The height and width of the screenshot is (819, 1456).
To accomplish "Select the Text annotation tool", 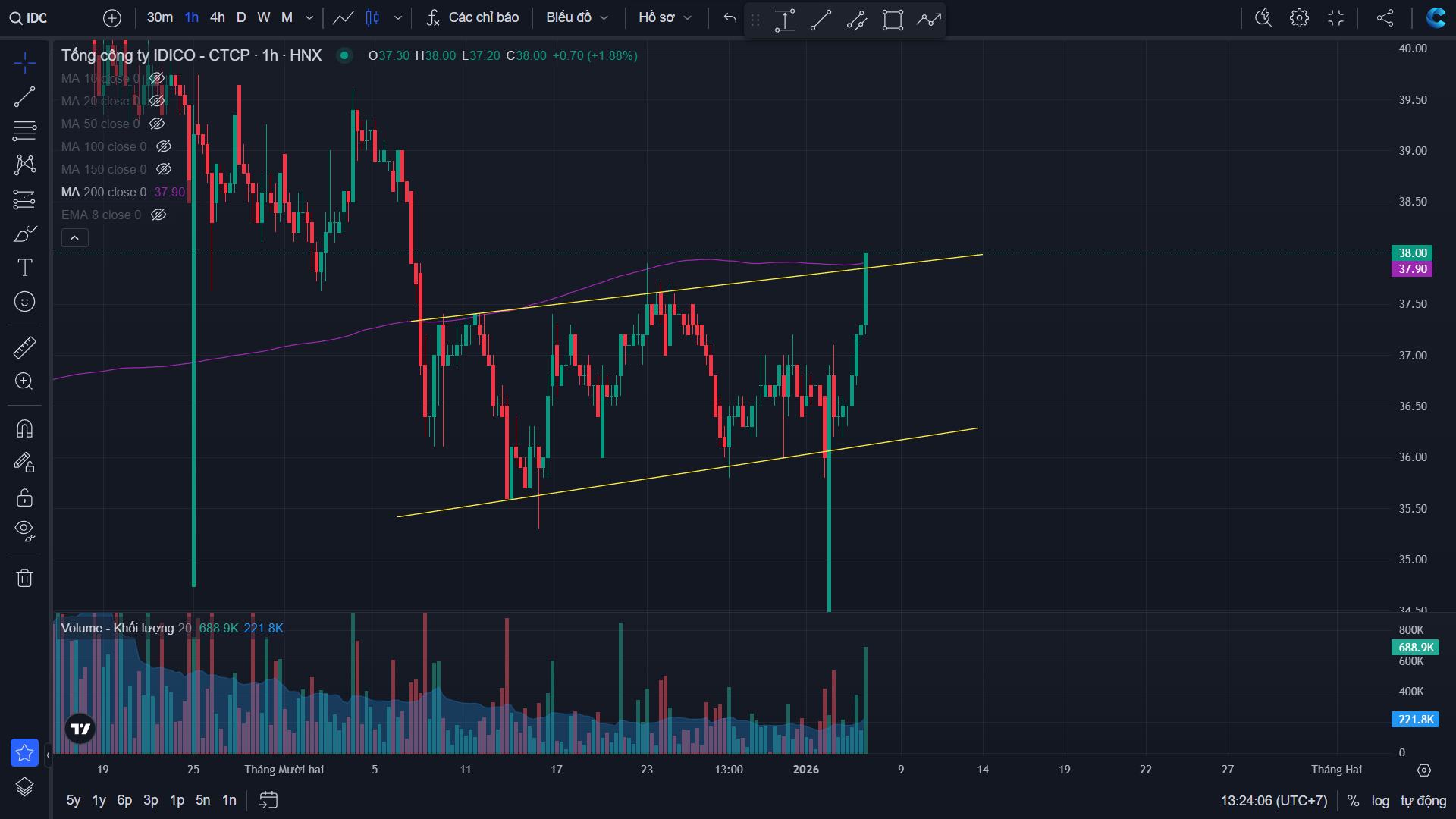I will (x=24, y=268).
